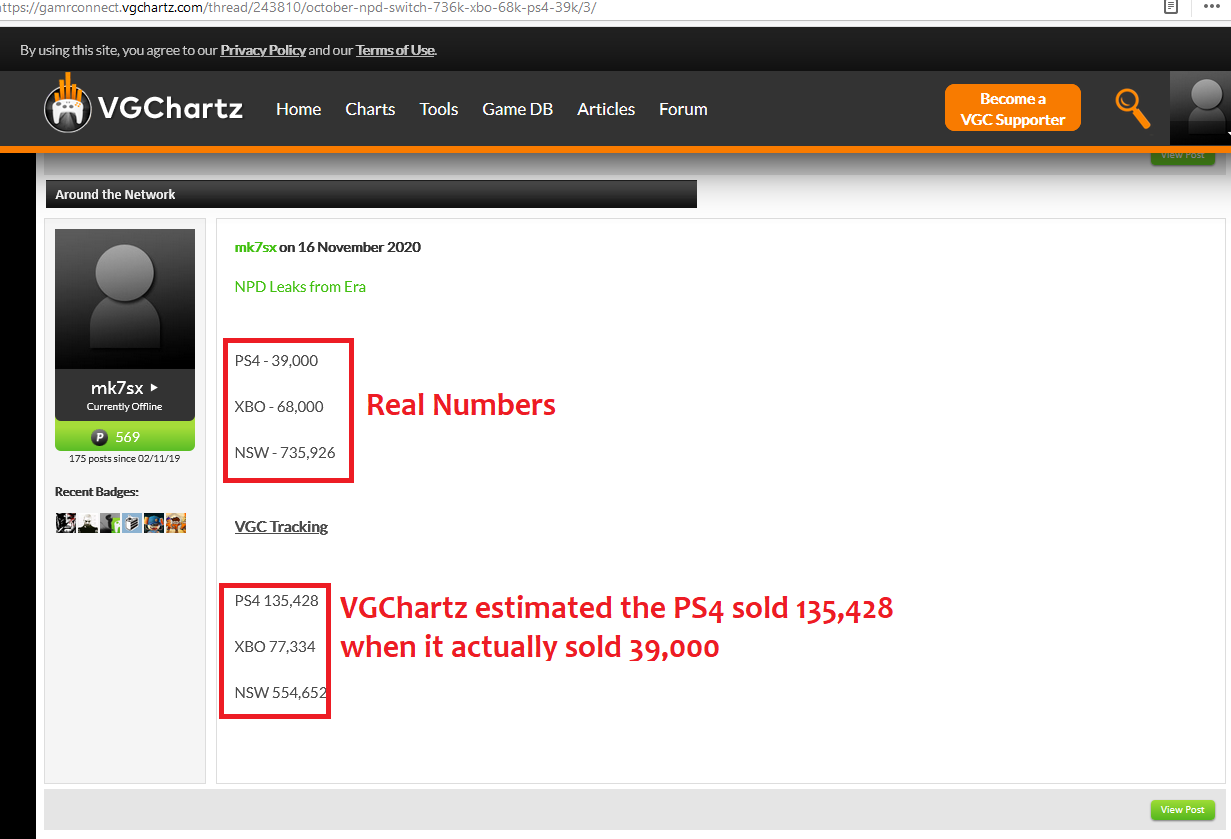Open the Privacy Policy link
This screenshot has height=839, width=1231.
(263, 50)
